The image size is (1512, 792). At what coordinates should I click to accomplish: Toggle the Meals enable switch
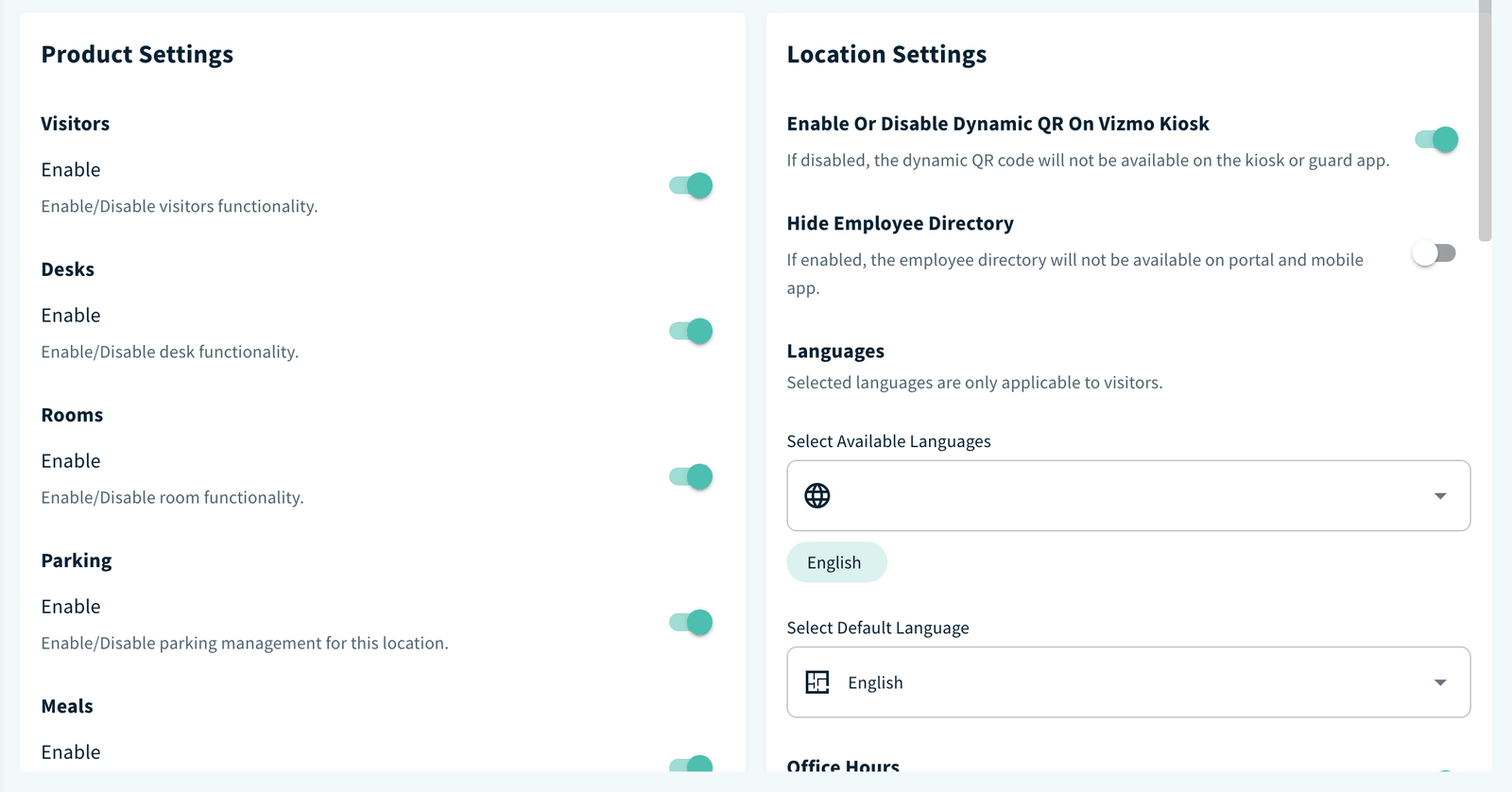[691, 764]
